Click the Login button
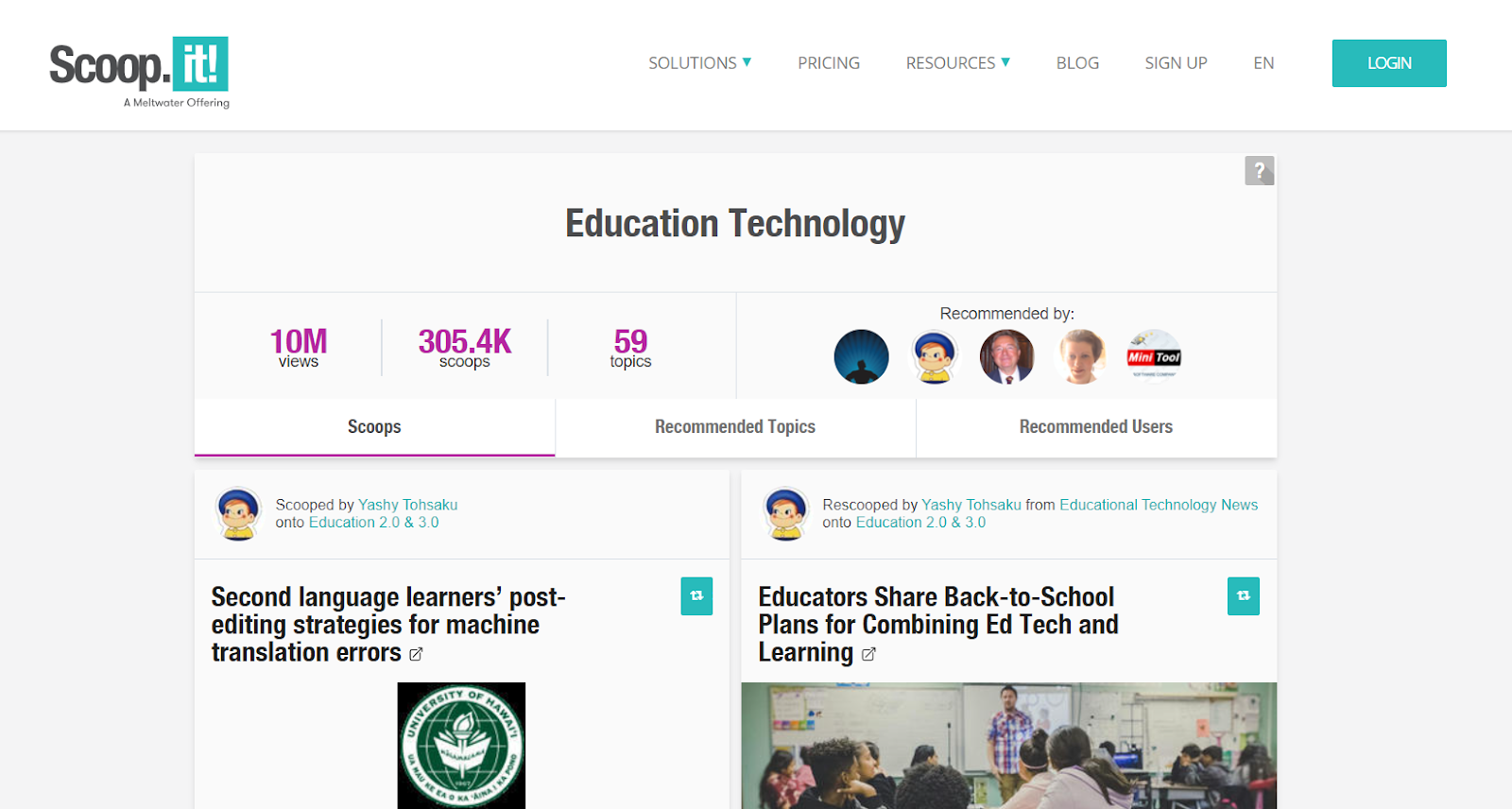 click(x=1389, y=63)
